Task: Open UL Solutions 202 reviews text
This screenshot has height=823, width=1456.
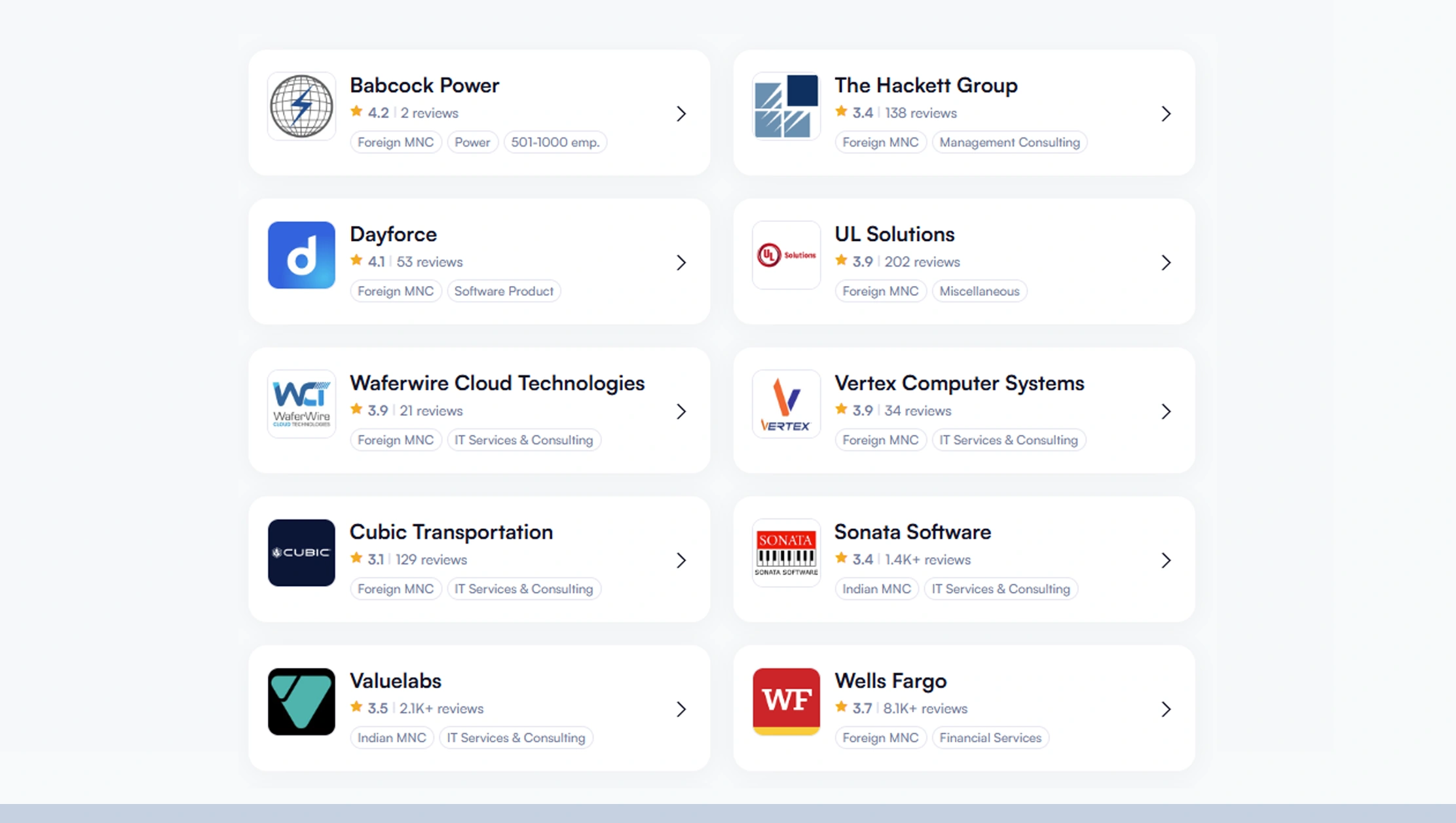Action: click(x=922, y=262)
